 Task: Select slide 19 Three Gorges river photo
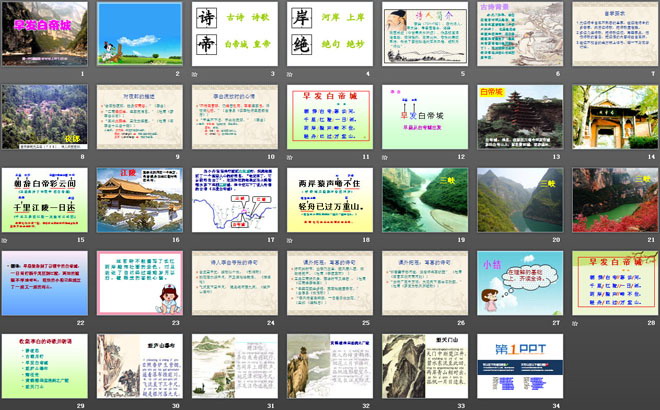click(425, 200)
